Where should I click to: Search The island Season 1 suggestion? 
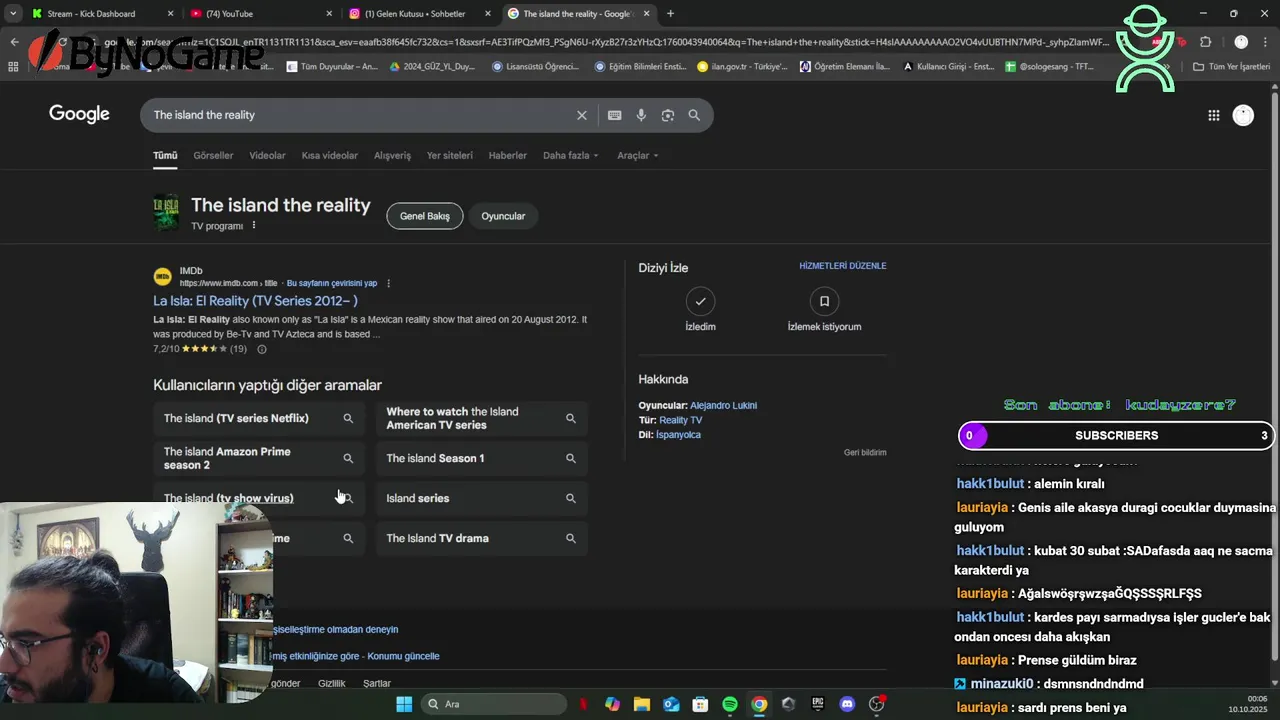[482, 458]
